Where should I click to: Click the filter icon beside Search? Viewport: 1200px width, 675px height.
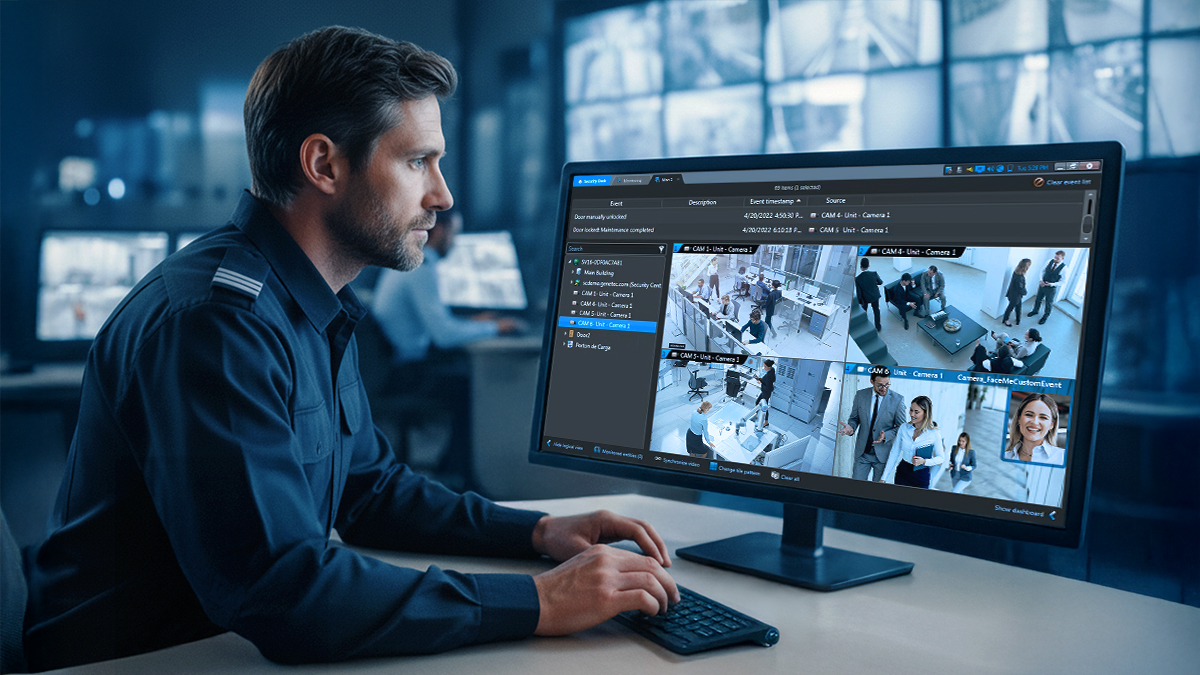pos(661,249)
